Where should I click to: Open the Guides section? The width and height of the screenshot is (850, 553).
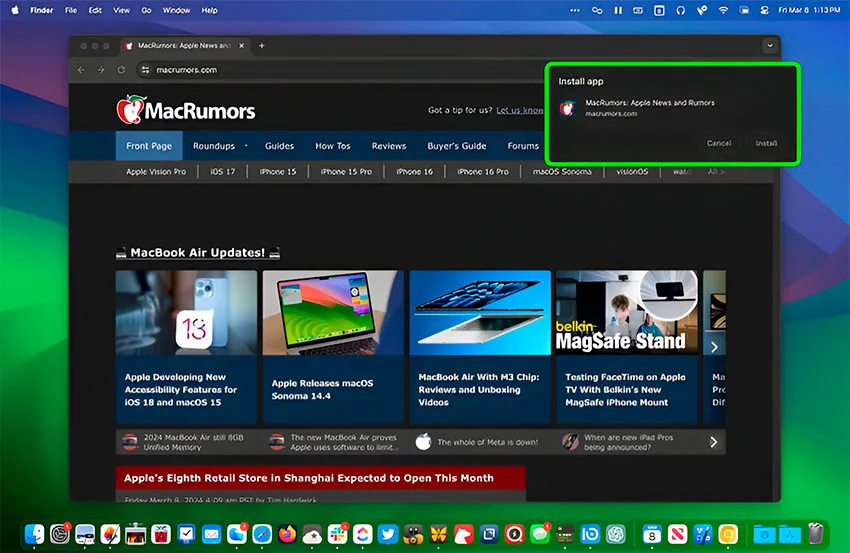279,146
